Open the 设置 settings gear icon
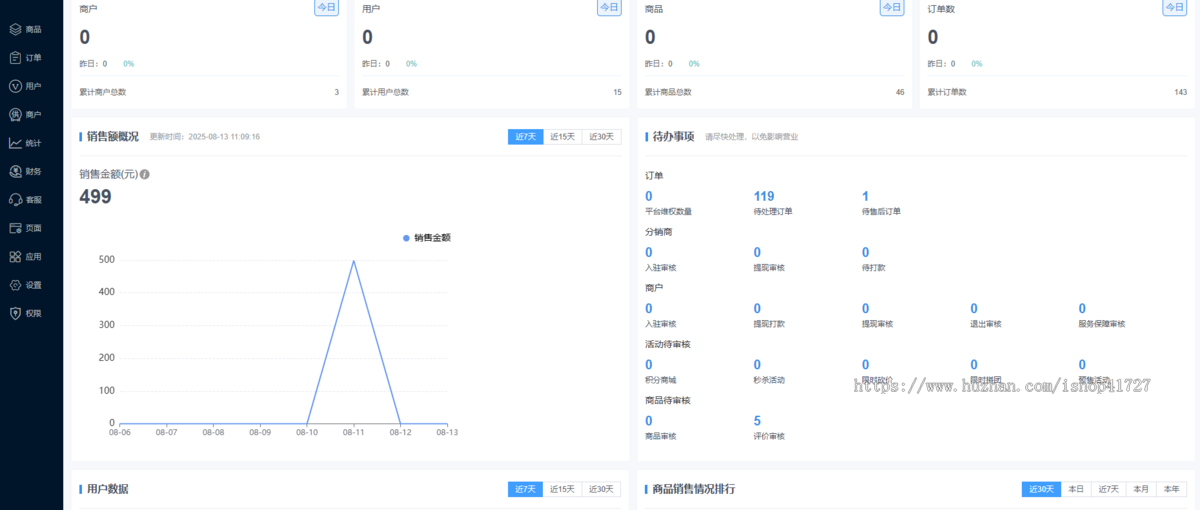The height and width of the screenshot is (510, 1200). [16, 285]
